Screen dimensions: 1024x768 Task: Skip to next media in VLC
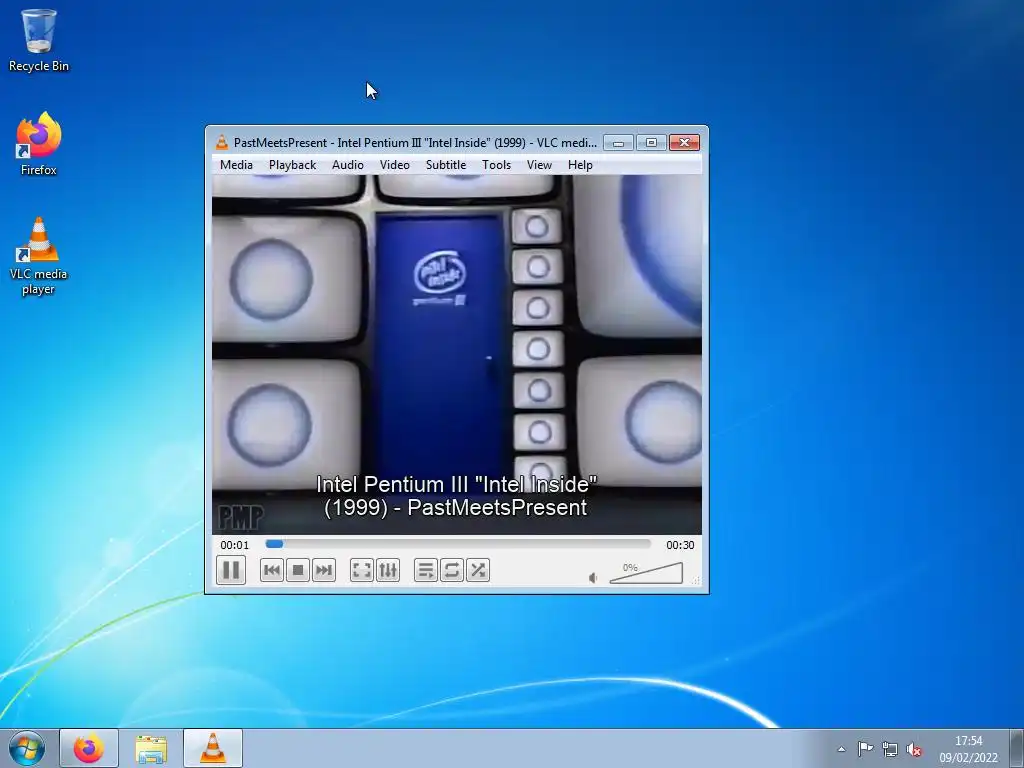pyautogui.click(x=324, y=570)
